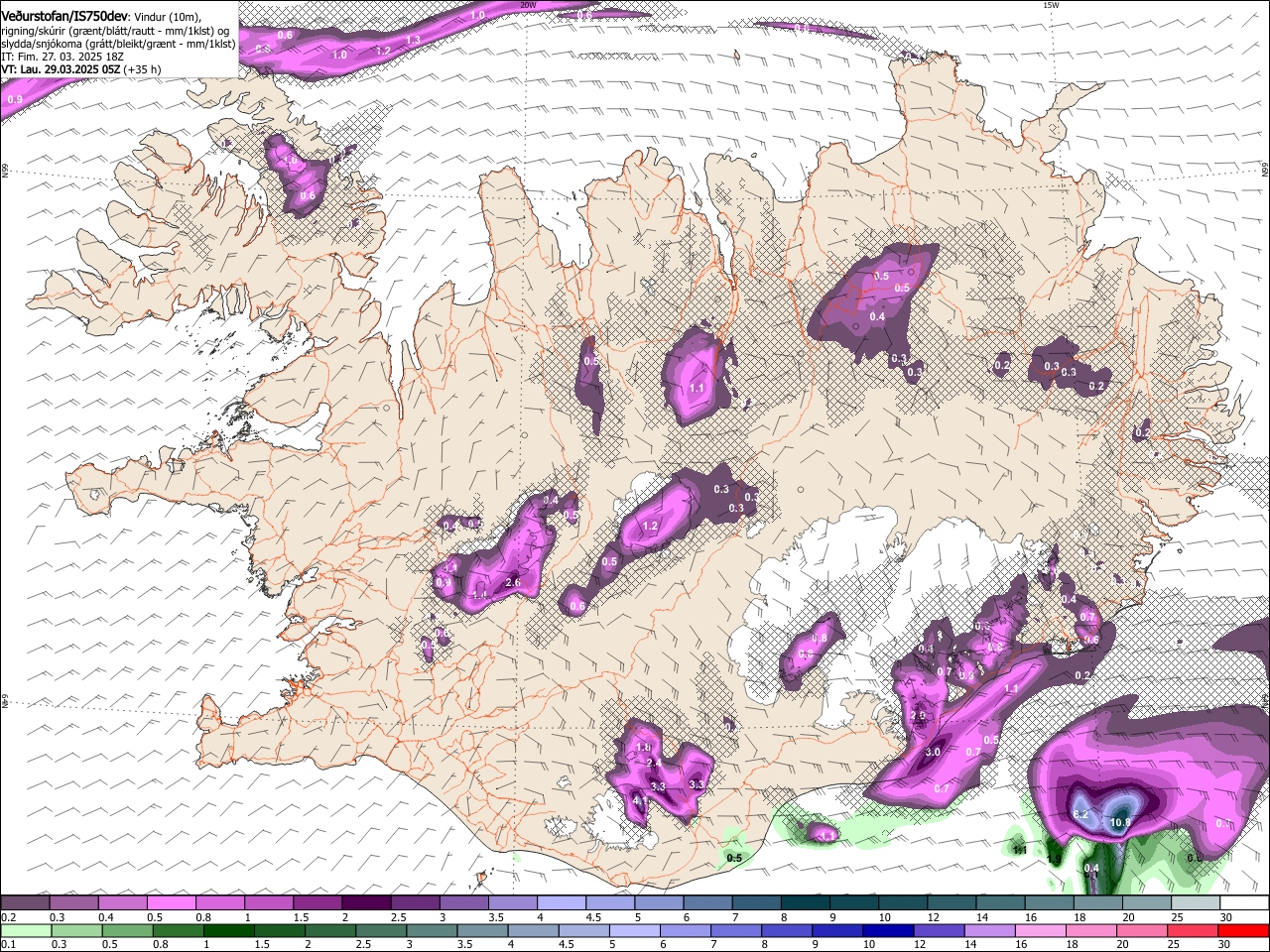Click the 20W longitude label

tap(528, 5)
